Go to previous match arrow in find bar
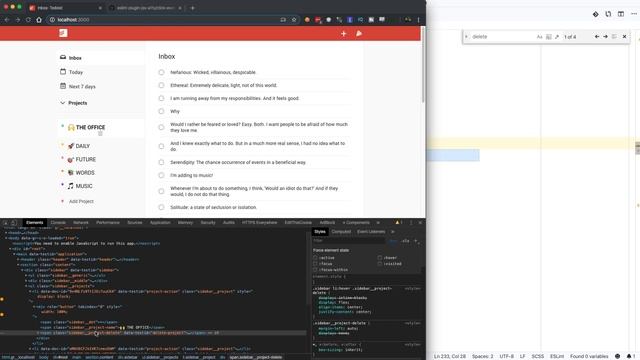Image resolution: width=640 pixels, height=360 pixels. pyautogui.click(x=597, y=37)
